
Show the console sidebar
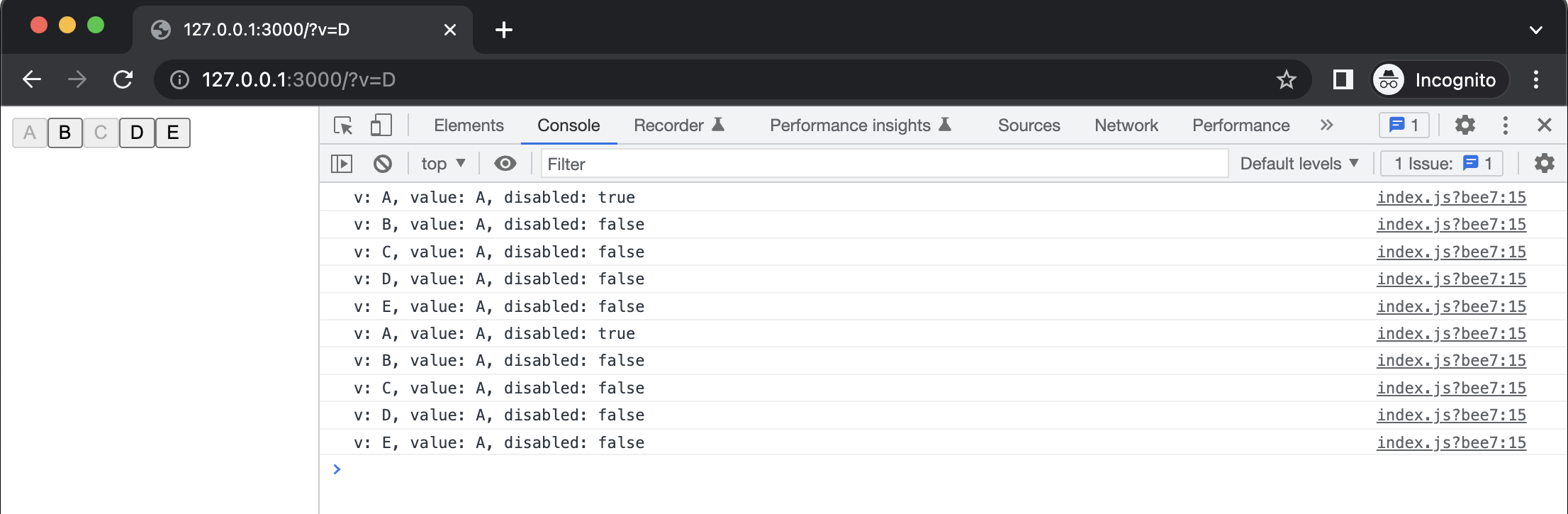click(x=342, y=164)
